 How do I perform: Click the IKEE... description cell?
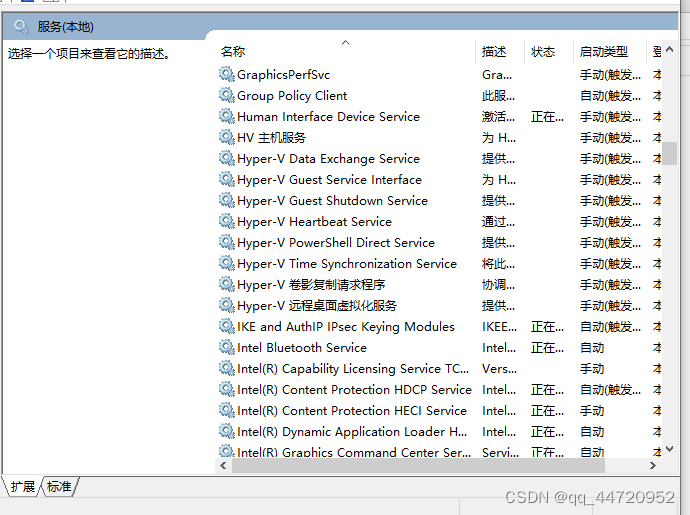[x=499, y=327]
